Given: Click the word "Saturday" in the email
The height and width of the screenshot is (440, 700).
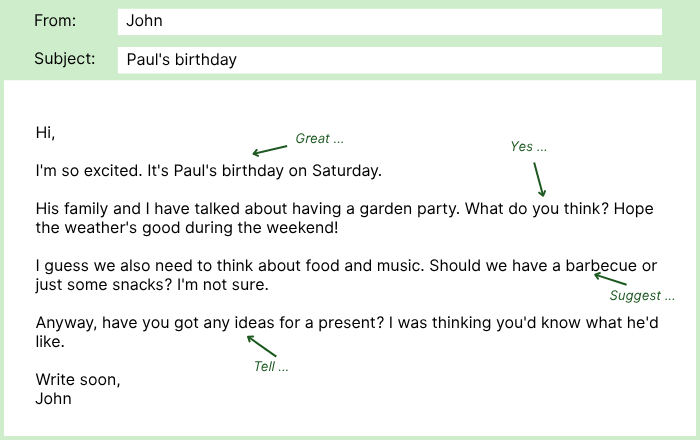Looking at the screenshot, I should [x=345, y=171].
